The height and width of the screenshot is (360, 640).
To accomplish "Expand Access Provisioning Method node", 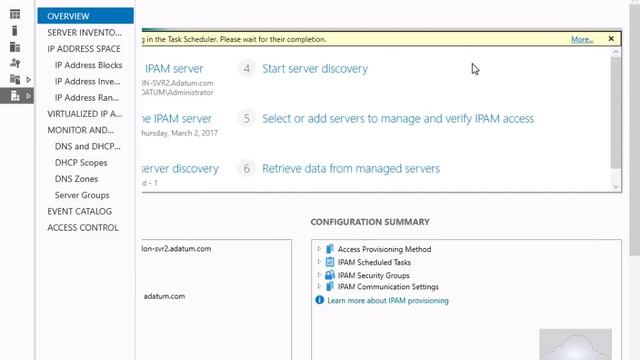I will tap(319, 249).
